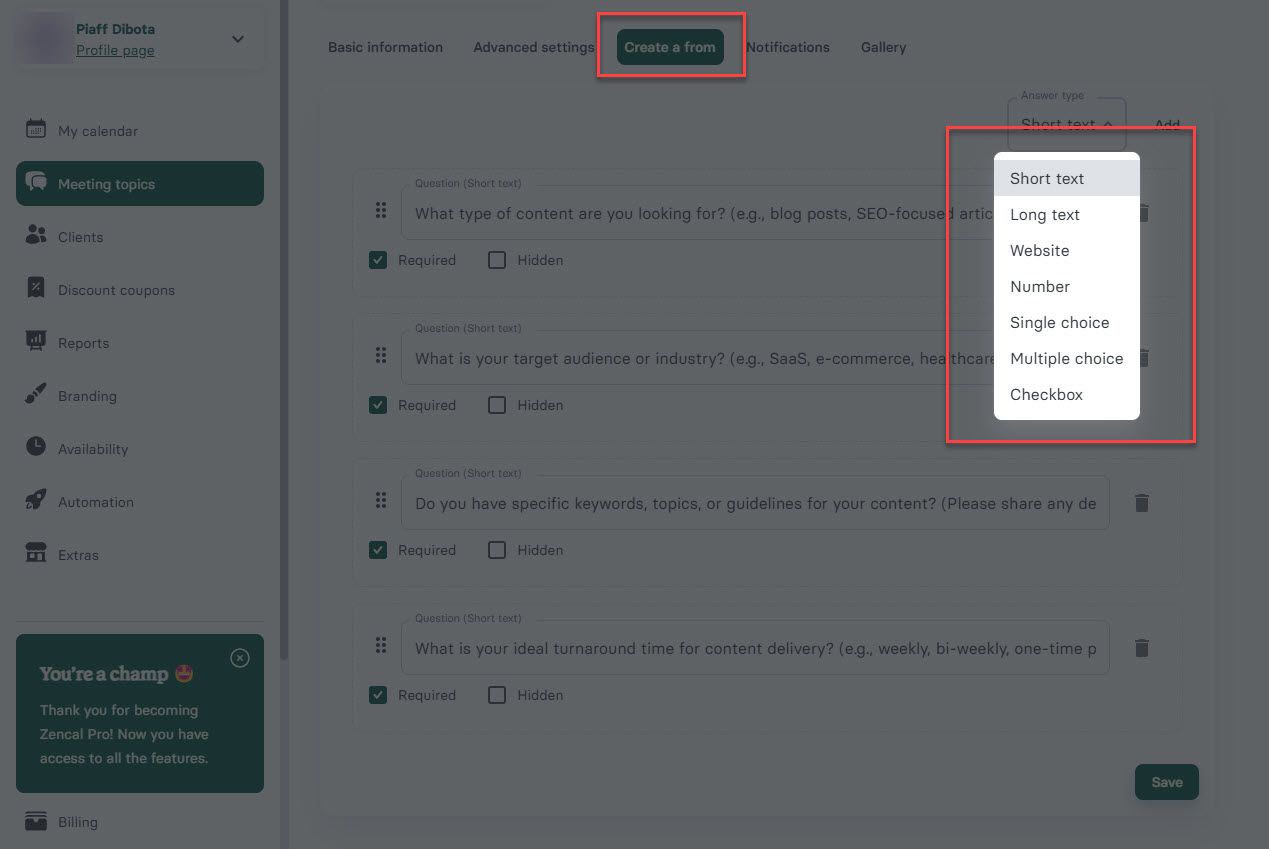Expand the Piaff Dibota profile menu
The width and height of the screenshot is (1269, 849).
[x=237, y=40]
